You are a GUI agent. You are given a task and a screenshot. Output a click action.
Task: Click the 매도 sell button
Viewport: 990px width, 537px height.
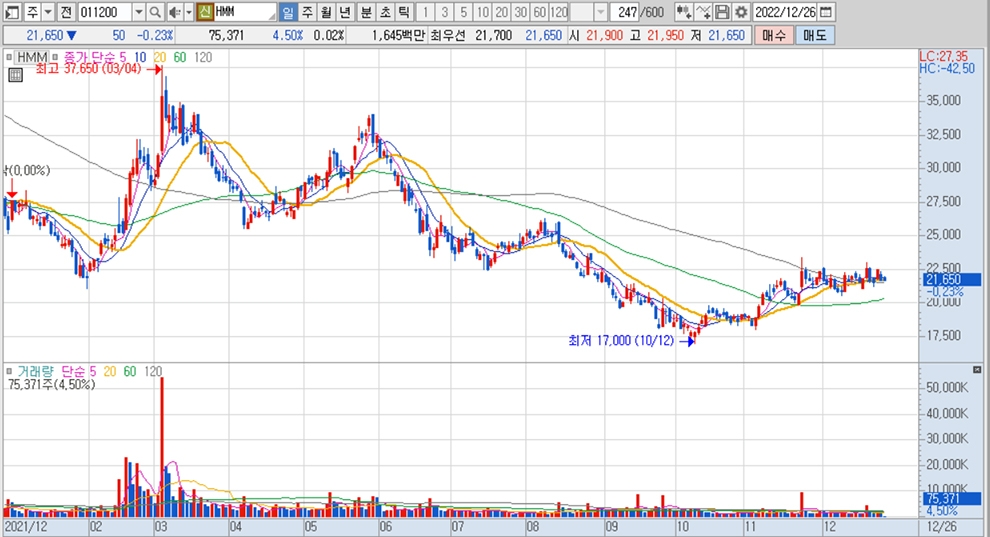(x=814, y=35)
